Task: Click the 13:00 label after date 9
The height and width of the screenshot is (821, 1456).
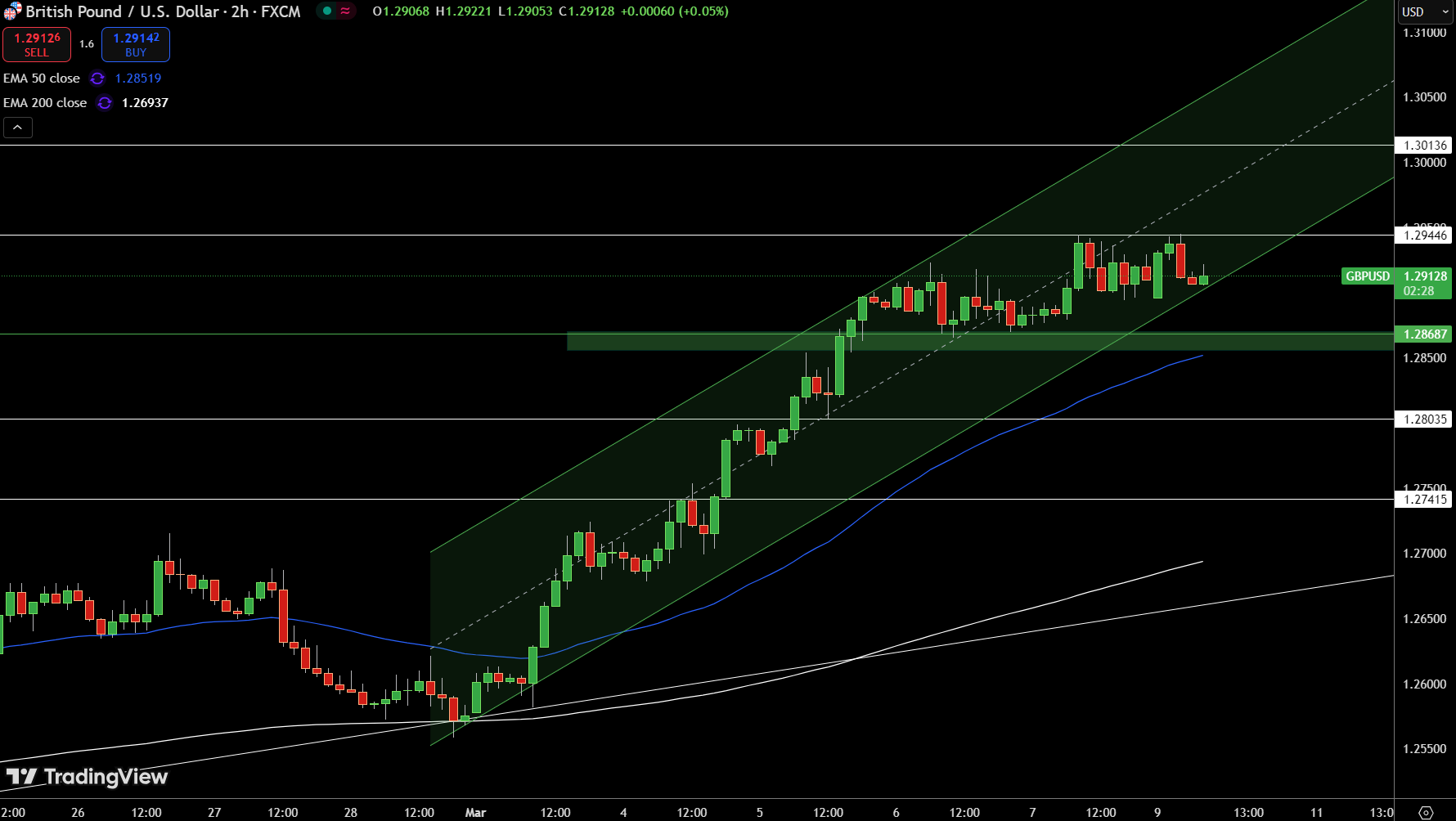Action: pyautogui.click(x=1248, y=813)
